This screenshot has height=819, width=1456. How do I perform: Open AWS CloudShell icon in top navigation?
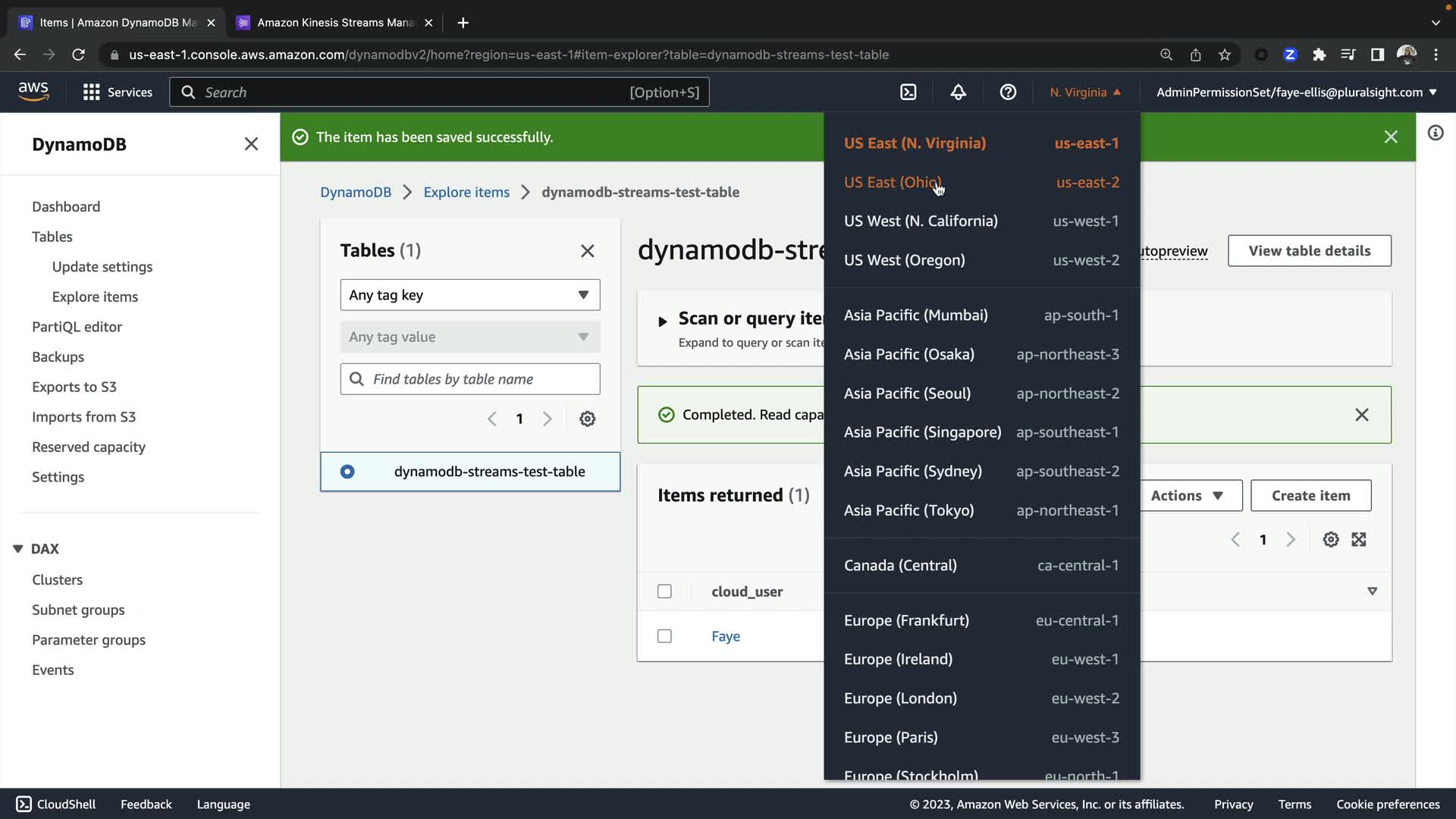pyautogui.click(x=908, y=93)
